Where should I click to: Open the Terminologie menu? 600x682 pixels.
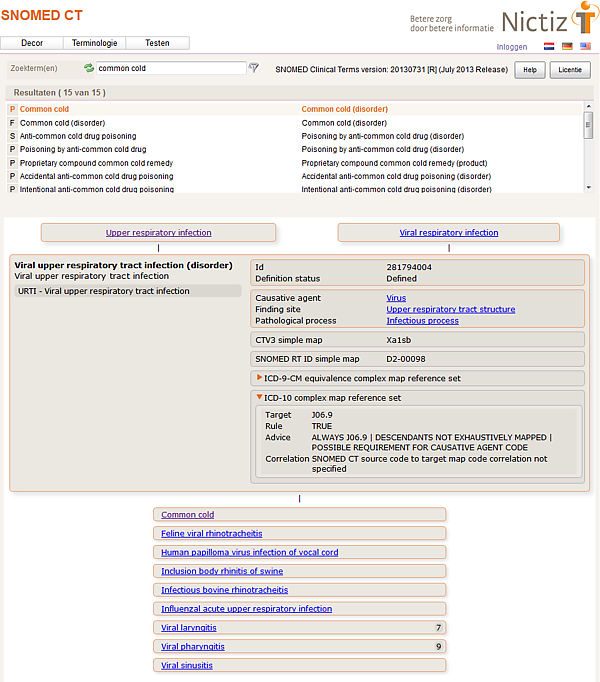tap(95, 43)
